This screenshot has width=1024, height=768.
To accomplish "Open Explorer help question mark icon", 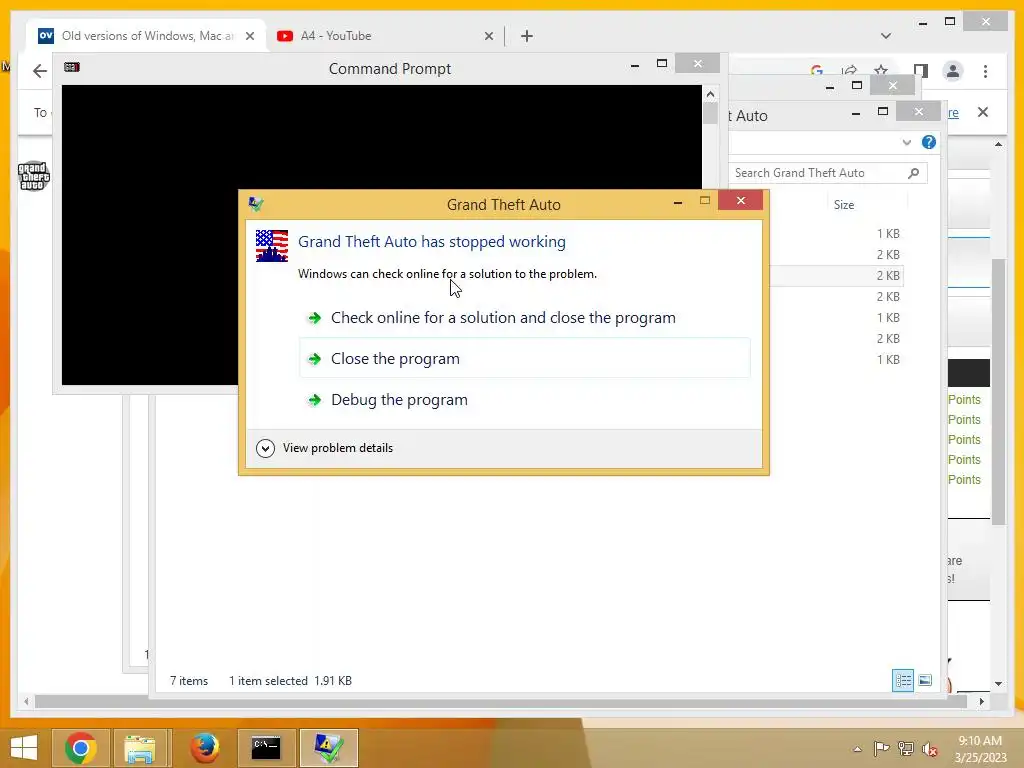I will 929,142.
